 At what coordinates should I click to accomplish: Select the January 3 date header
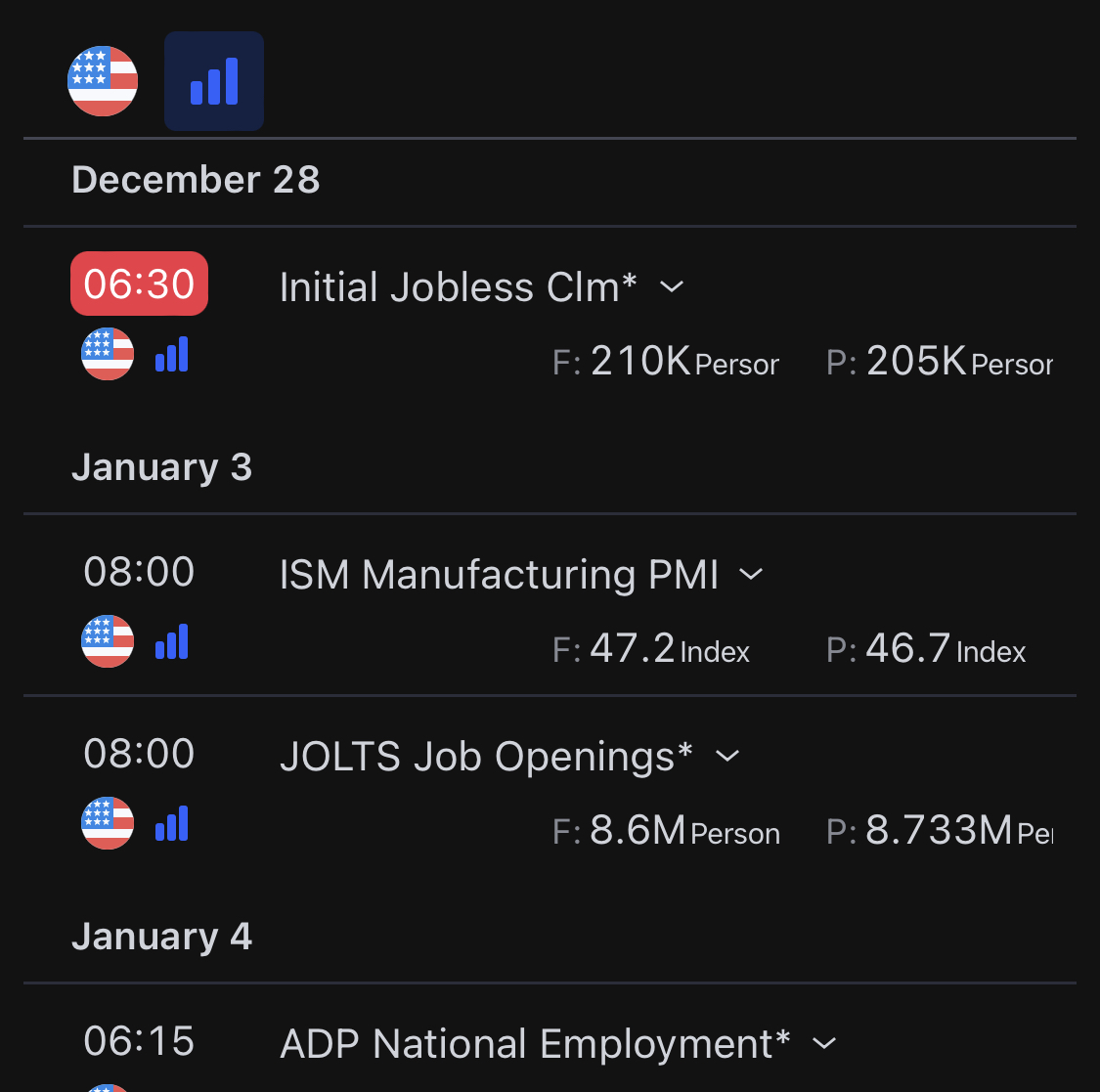point(162,467)
